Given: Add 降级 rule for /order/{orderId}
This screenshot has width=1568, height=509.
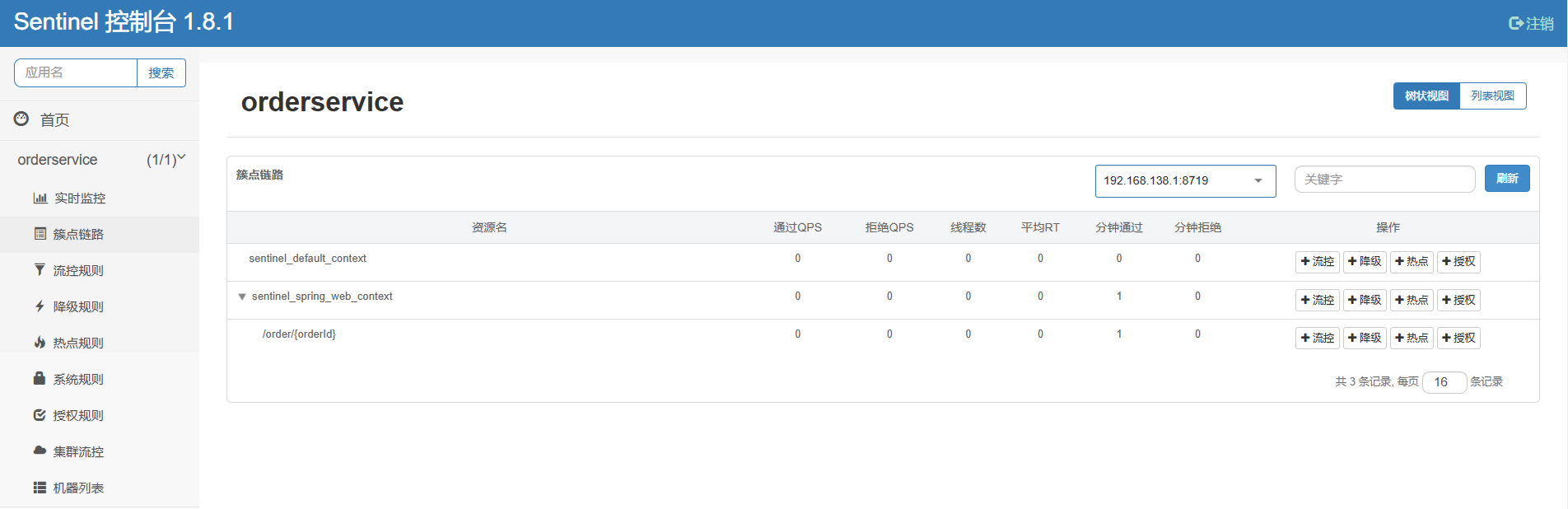Looking at the screenshot, I should [x=1365, y=338].
